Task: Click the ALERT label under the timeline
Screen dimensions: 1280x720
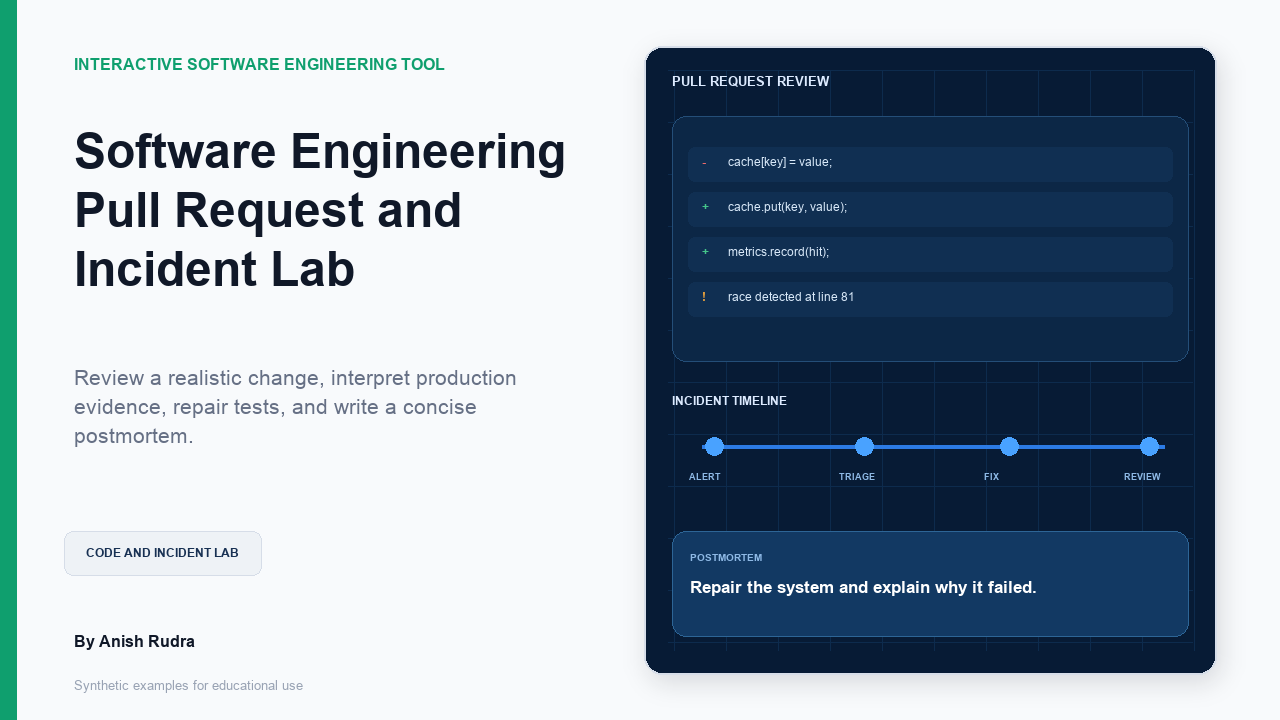Action: click(x=705, y=477)
